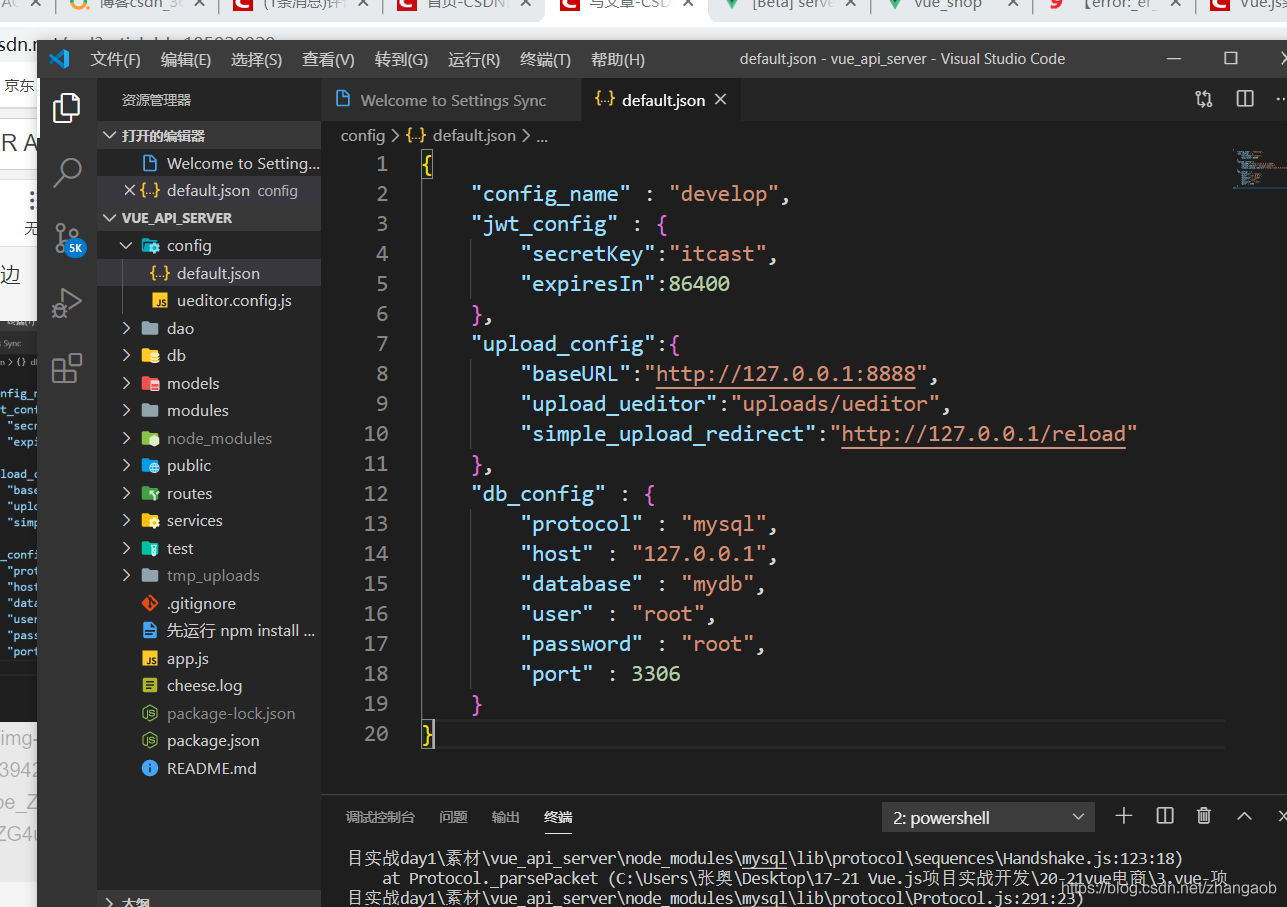Image resolution: width=1287 pixels, height=907 pixels.
Task: Open the 查看(V) menu
Action: (328, 59)
